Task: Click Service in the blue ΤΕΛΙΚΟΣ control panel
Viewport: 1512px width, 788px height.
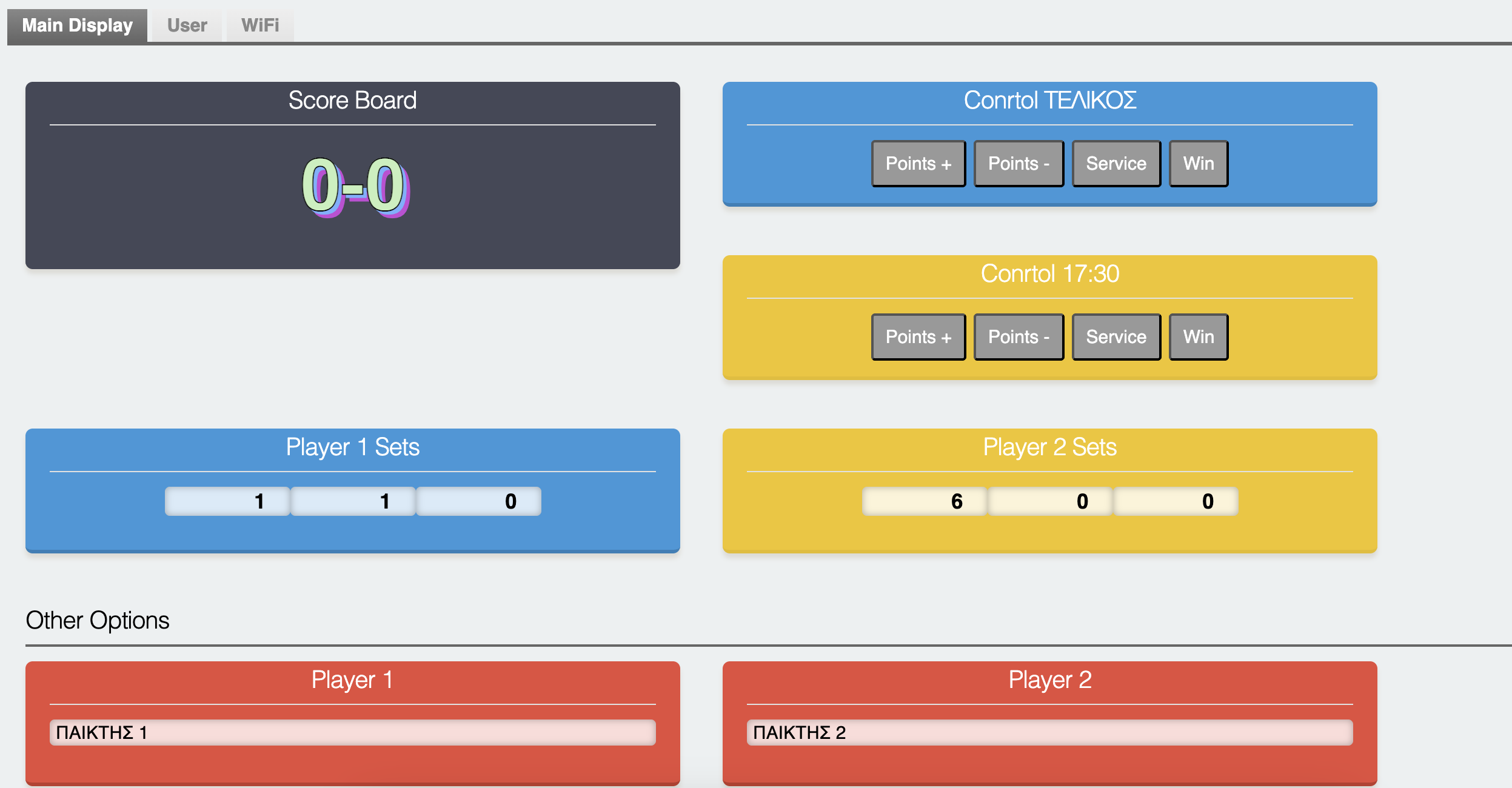Action: 1116,164
